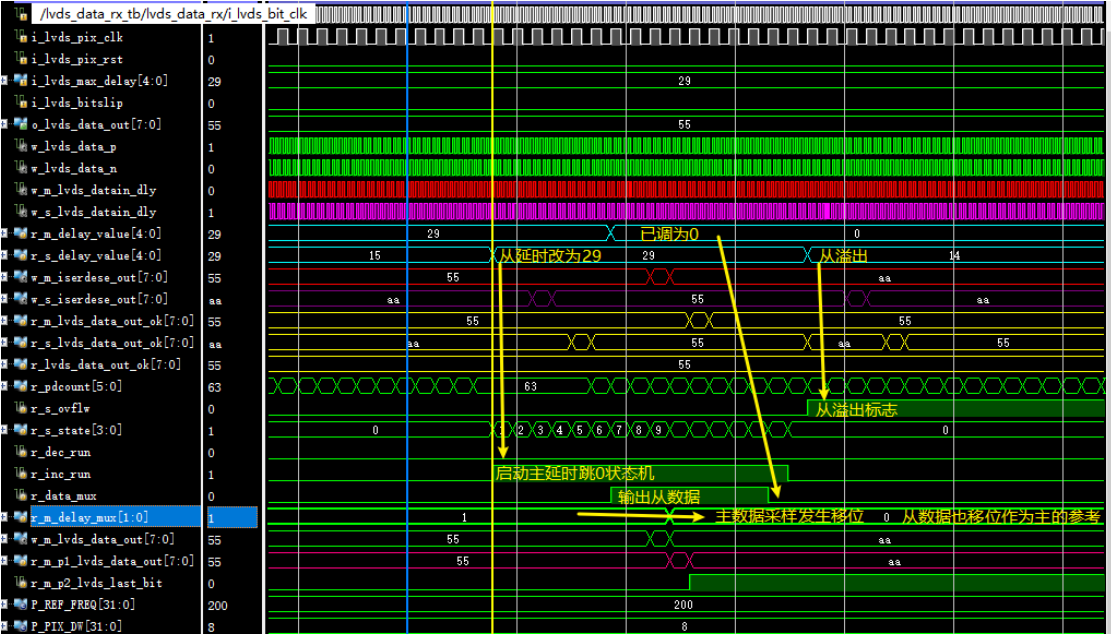Click the signal icon next to r_m_p2_lvds_last_bit
1111x635 pixels.
21,583
